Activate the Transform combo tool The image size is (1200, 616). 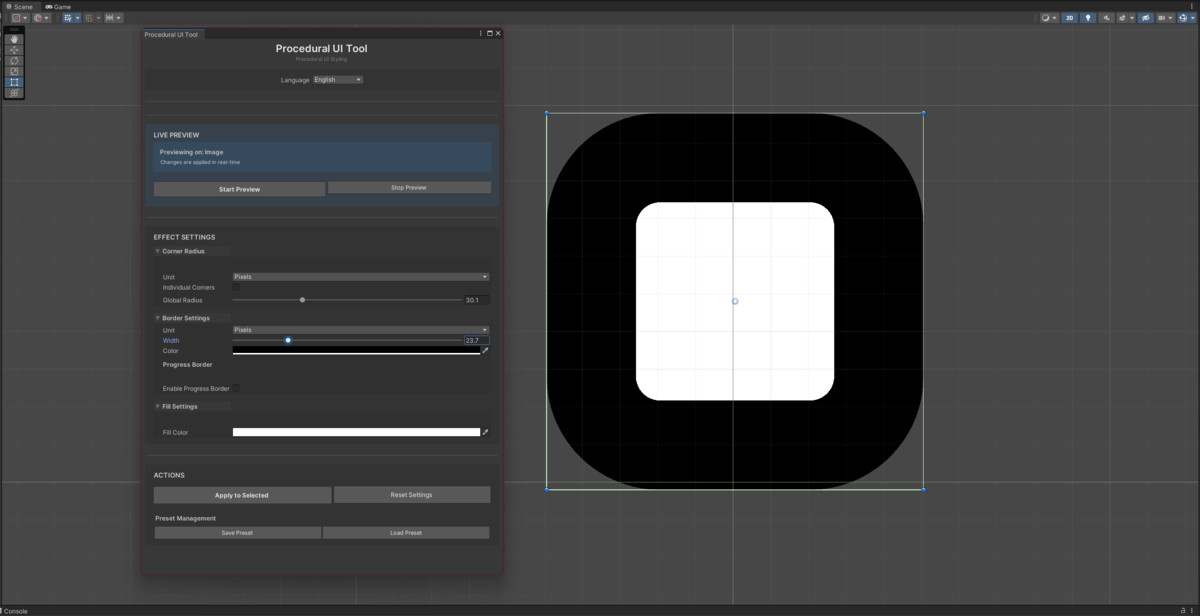tap(14, 92)
